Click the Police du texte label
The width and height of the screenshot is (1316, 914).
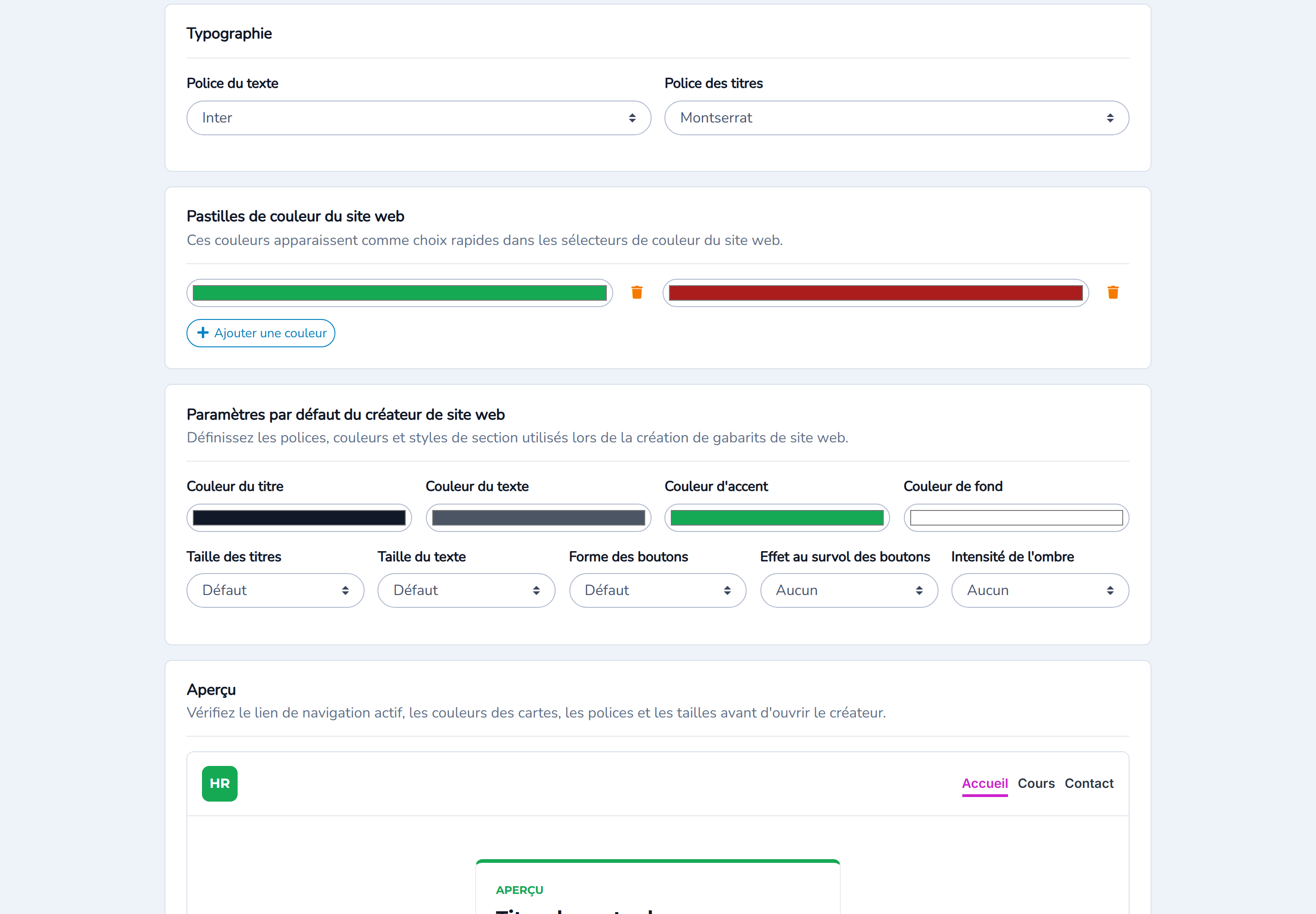[x=233, y=84]
